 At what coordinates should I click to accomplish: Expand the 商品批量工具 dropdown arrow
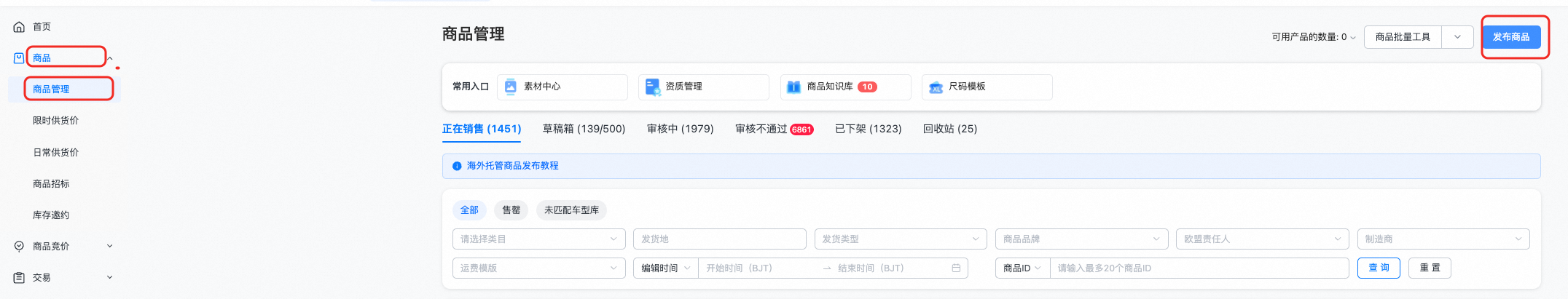point(1457,37)
